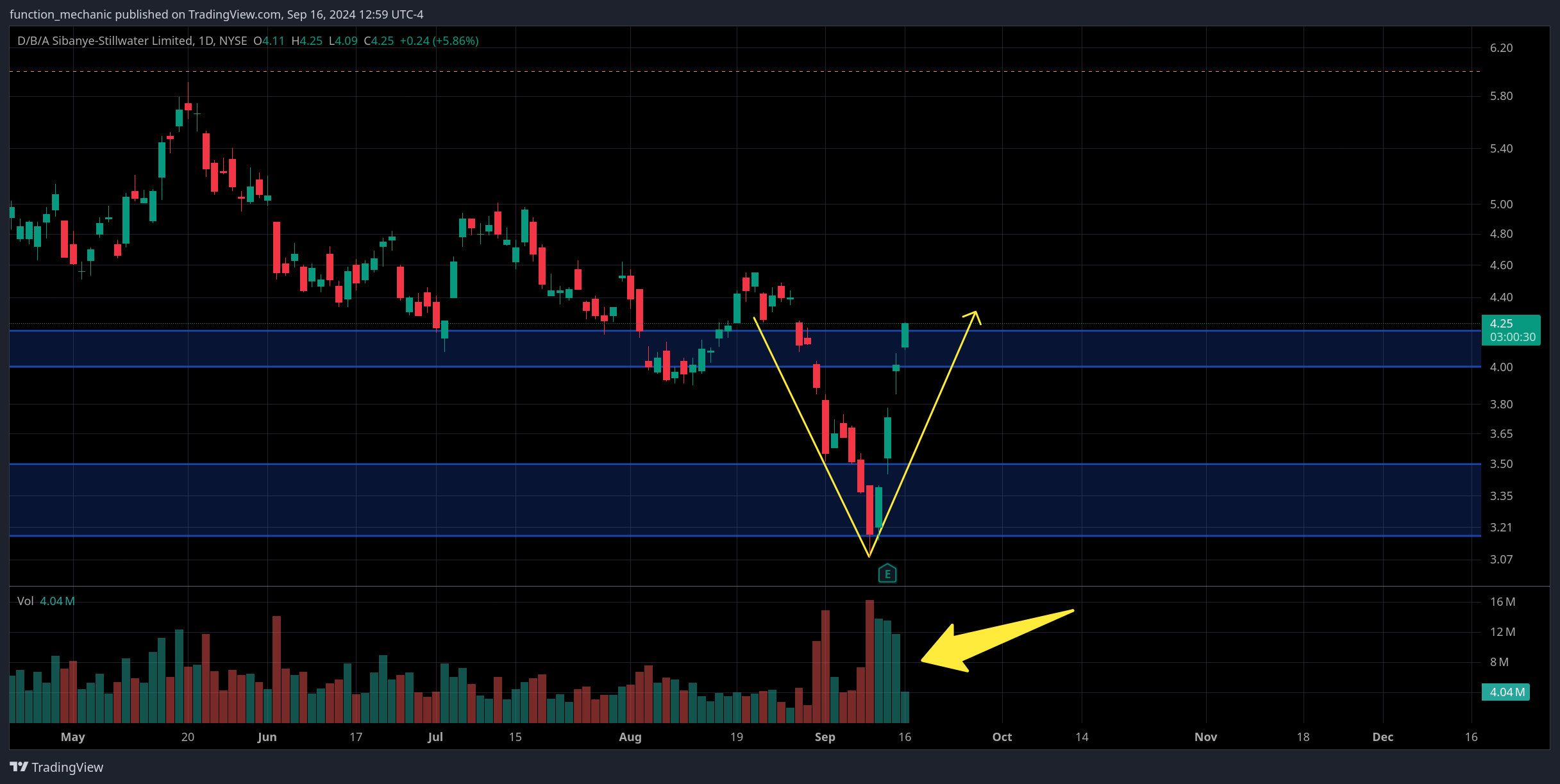Image resolution: width=1560 pixels, height=784 pixels.
Task: Click the open value O4.11 in legend
Action: [x=269, y=40]
